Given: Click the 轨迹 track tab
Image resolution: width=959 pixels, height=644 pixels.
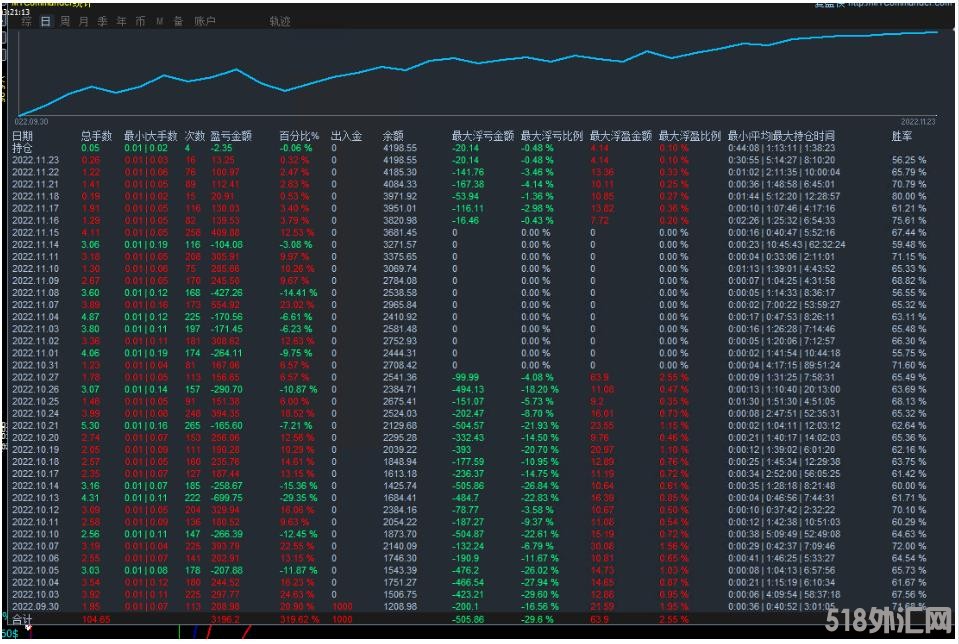Looking at the screenshot, I should (280, 21).
